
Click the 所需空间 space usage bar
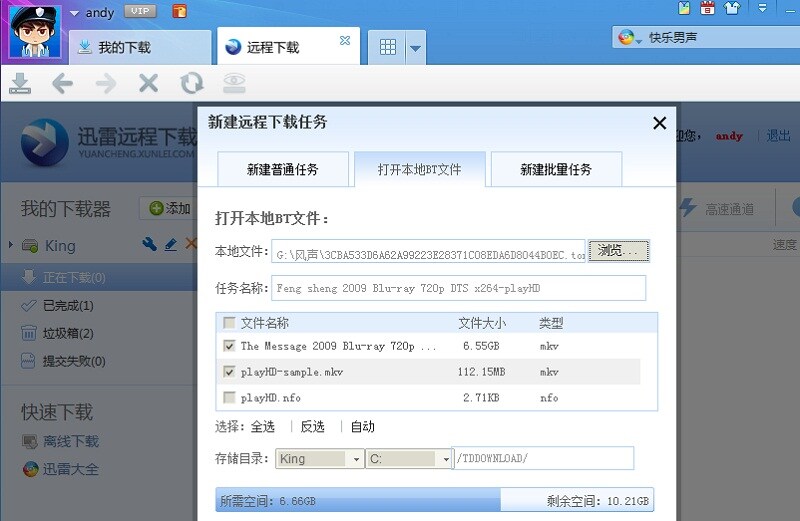(x=435, y=501)
